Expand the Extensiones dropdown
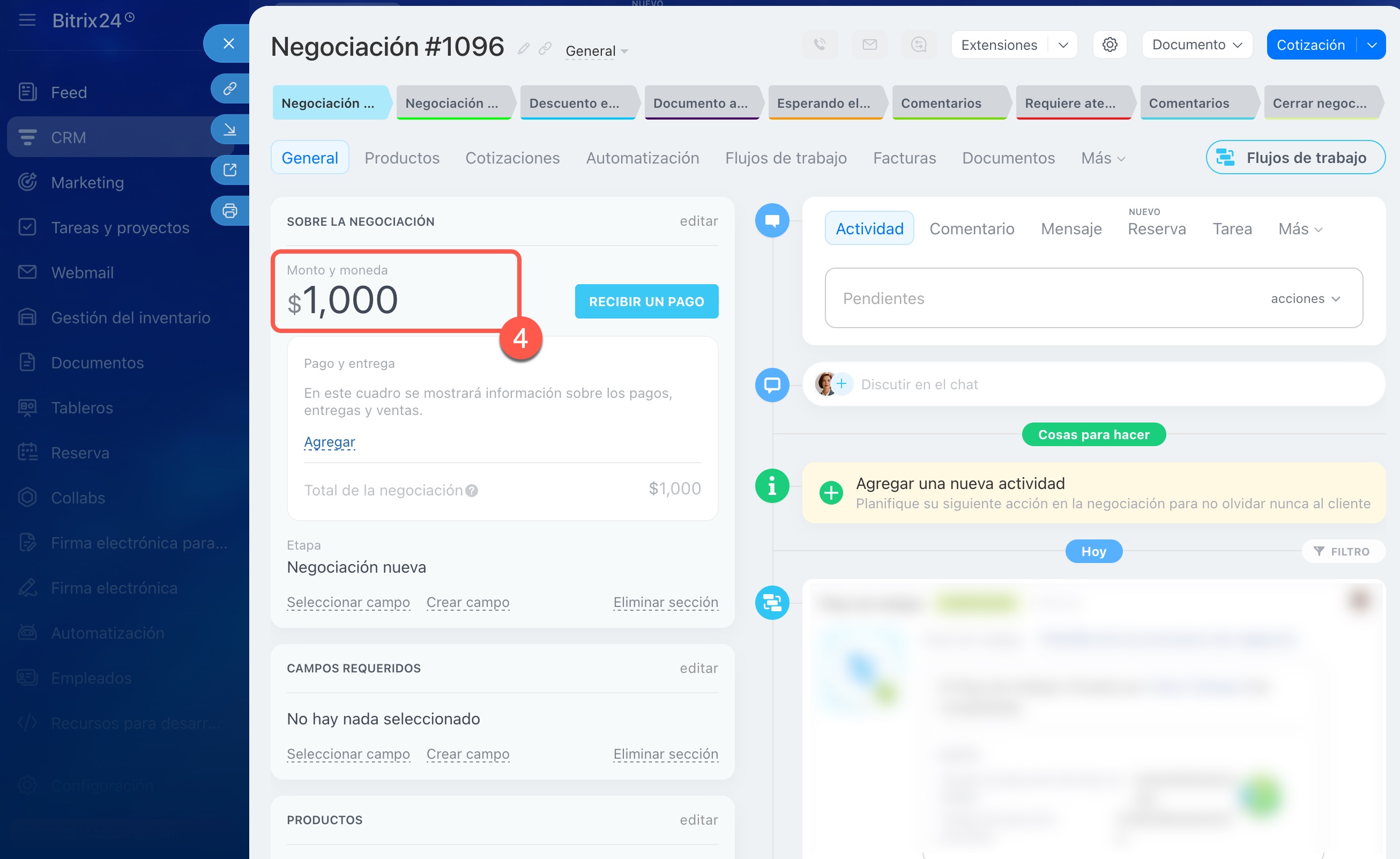Image resolution: width=1400 pixels, height=859 pixels. coord(1062,45)
